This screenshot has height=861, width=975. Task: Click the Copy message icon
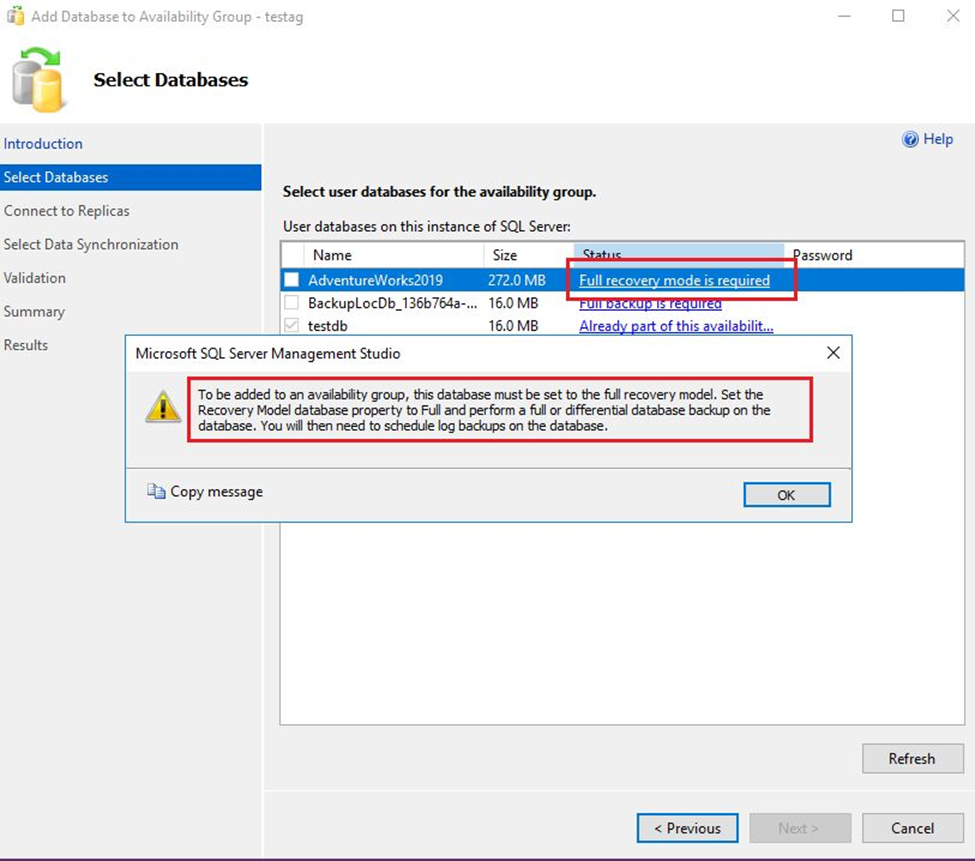point(156,491)
